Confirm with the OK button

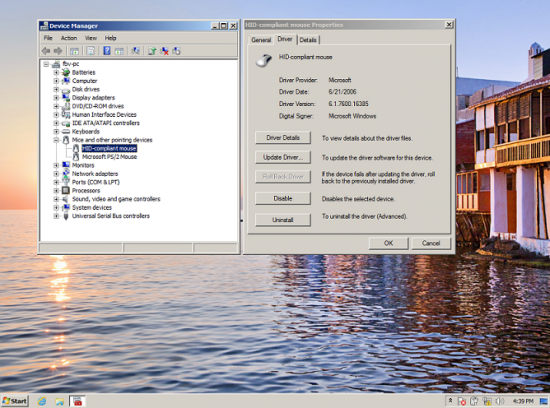tap(388, 243)
